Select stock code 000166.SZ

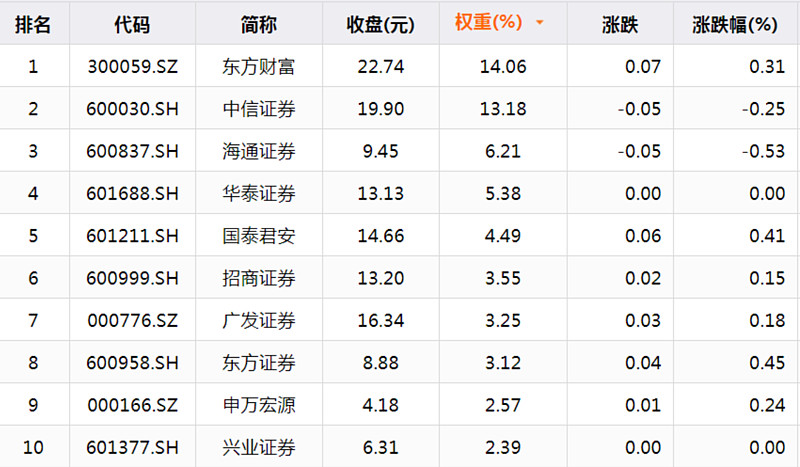tap(133, 406)
